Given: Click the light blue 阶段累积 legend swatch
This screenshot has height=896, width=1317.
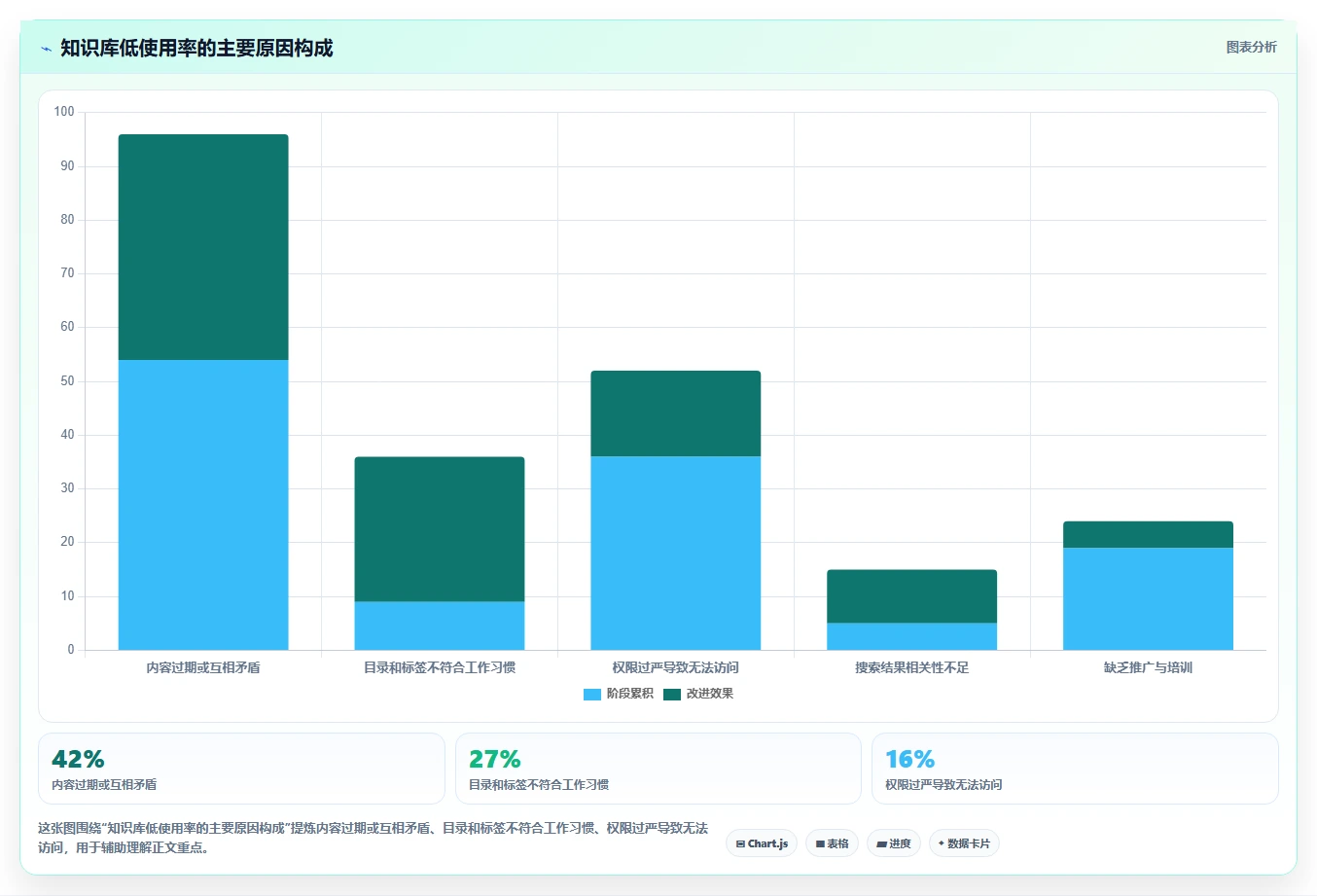Looking at the screenshot, I should tap(592, 694).
